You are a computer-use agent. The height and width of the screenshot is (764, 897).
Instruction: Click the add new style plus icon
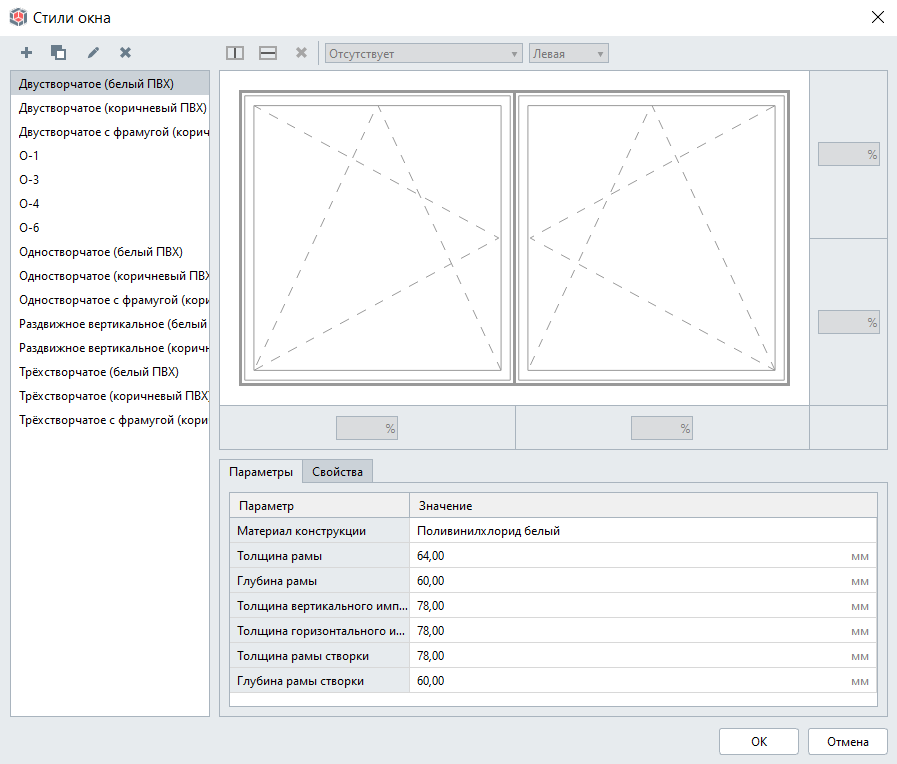(x=27, y=53)
